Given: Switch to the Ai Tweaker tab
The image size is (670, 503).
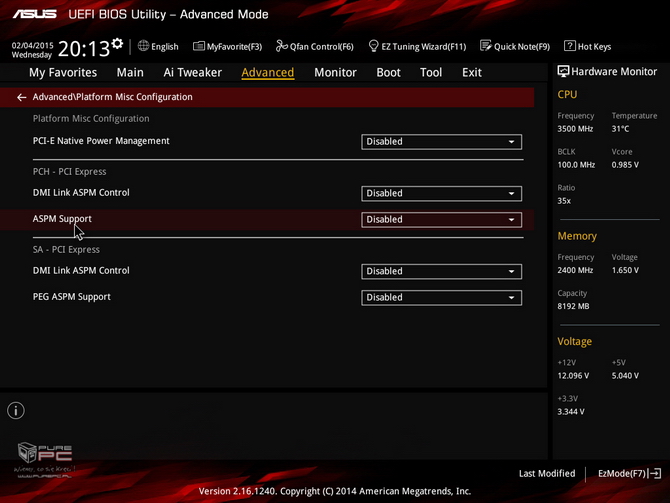Looking at the screenshot, I should [x=192, y=72].
